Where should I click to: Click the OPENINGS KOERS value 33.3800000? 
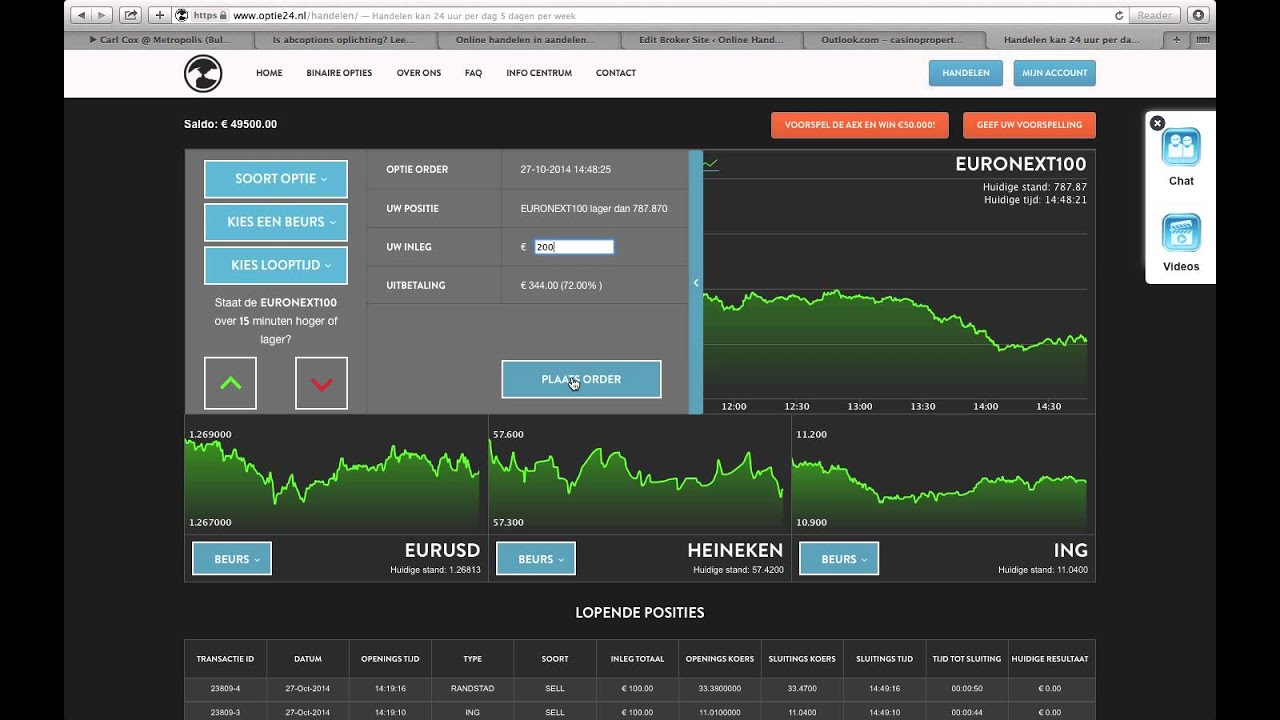[719, 689]
